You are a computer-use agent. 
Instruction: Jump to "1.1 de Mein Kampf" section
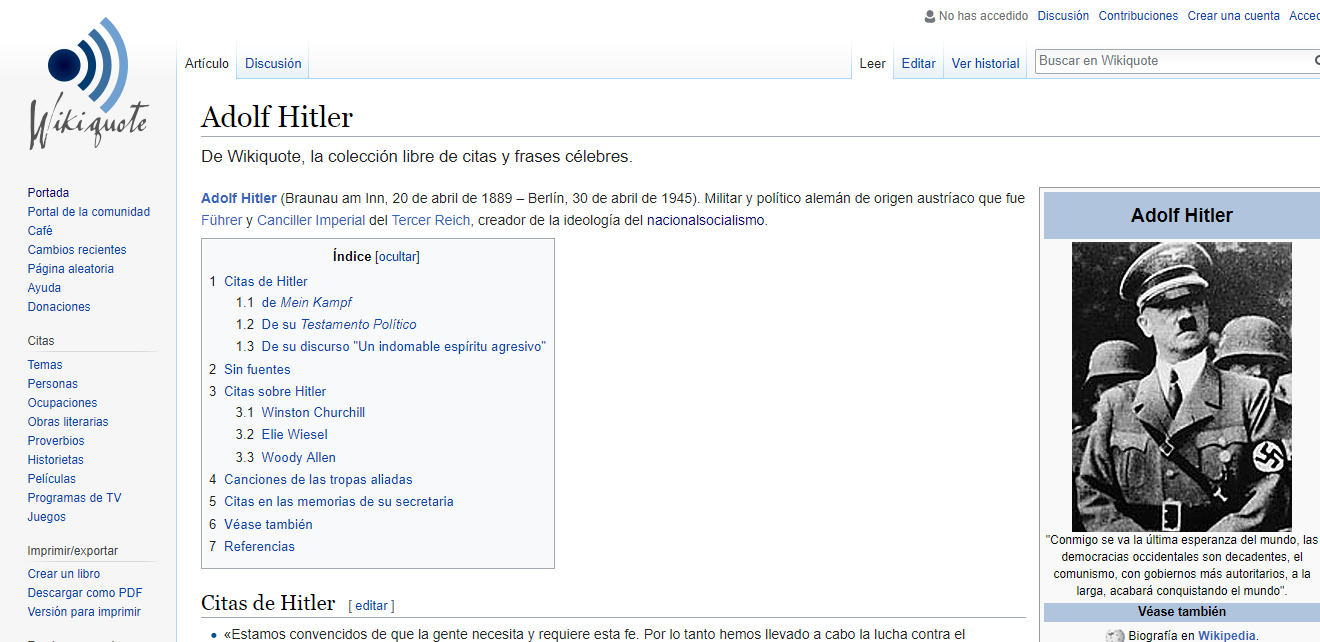click(x=294, y=302)
